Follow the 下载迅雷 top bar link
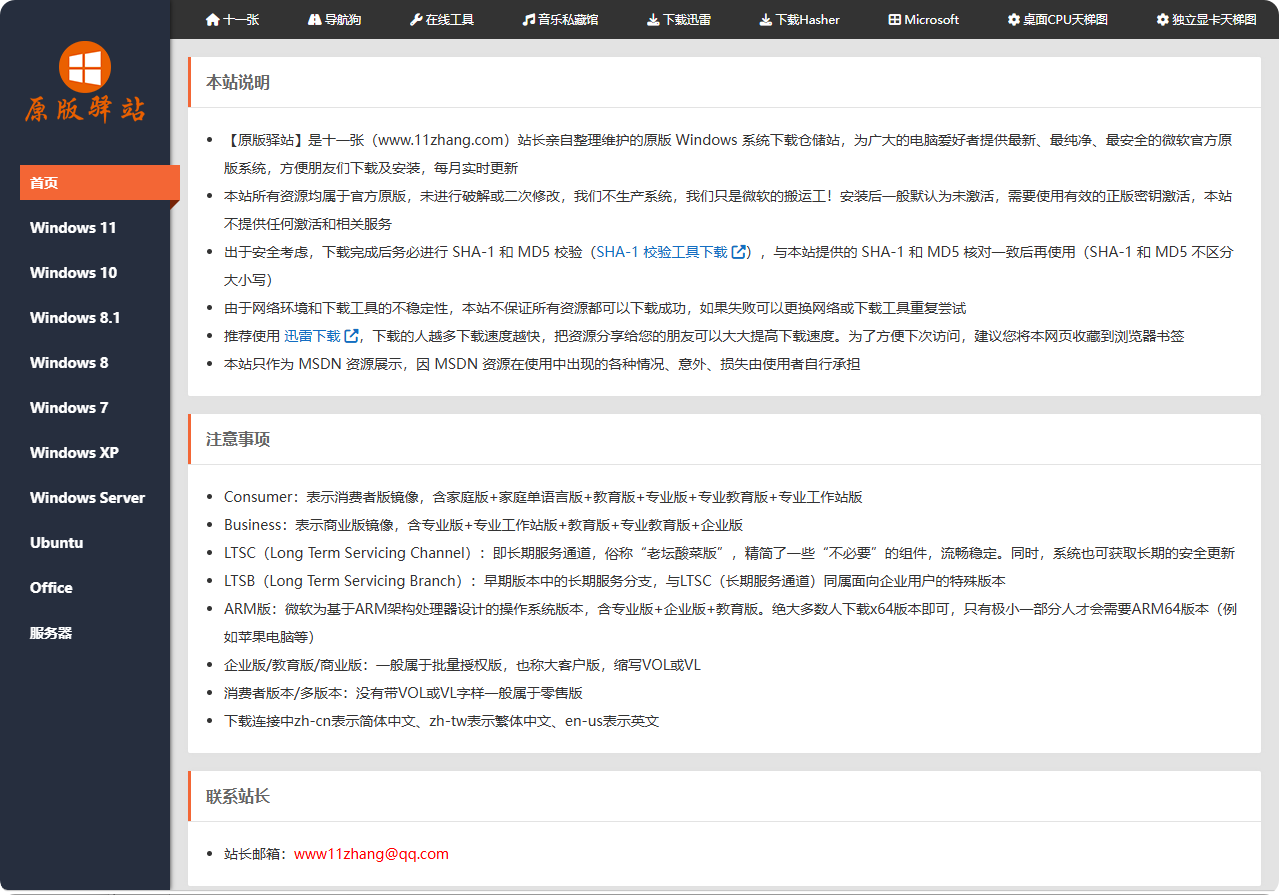Viewport: 1279px width, 895px height. [679, 19]
